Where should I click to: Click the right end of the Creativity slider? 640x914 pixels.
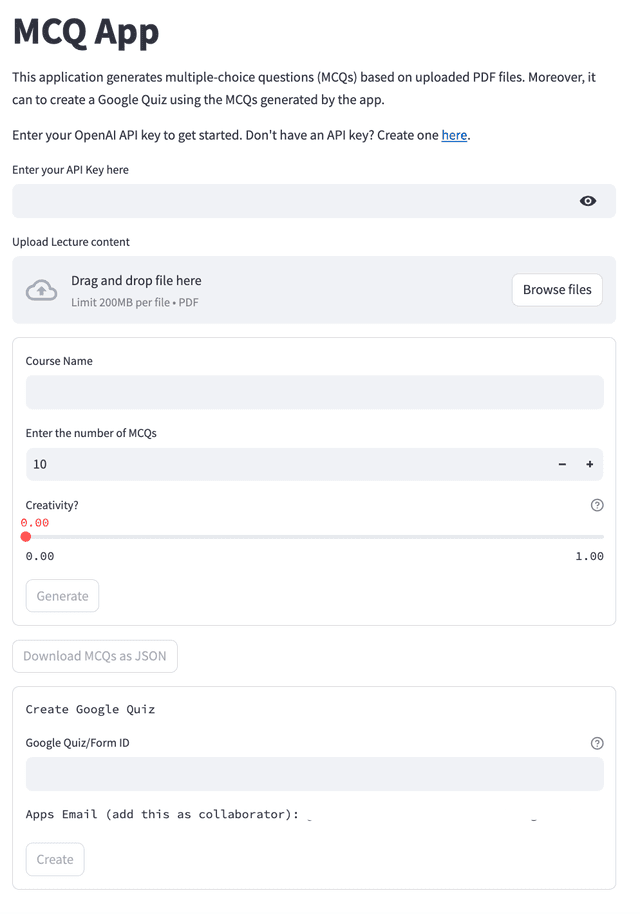(600, 536)
